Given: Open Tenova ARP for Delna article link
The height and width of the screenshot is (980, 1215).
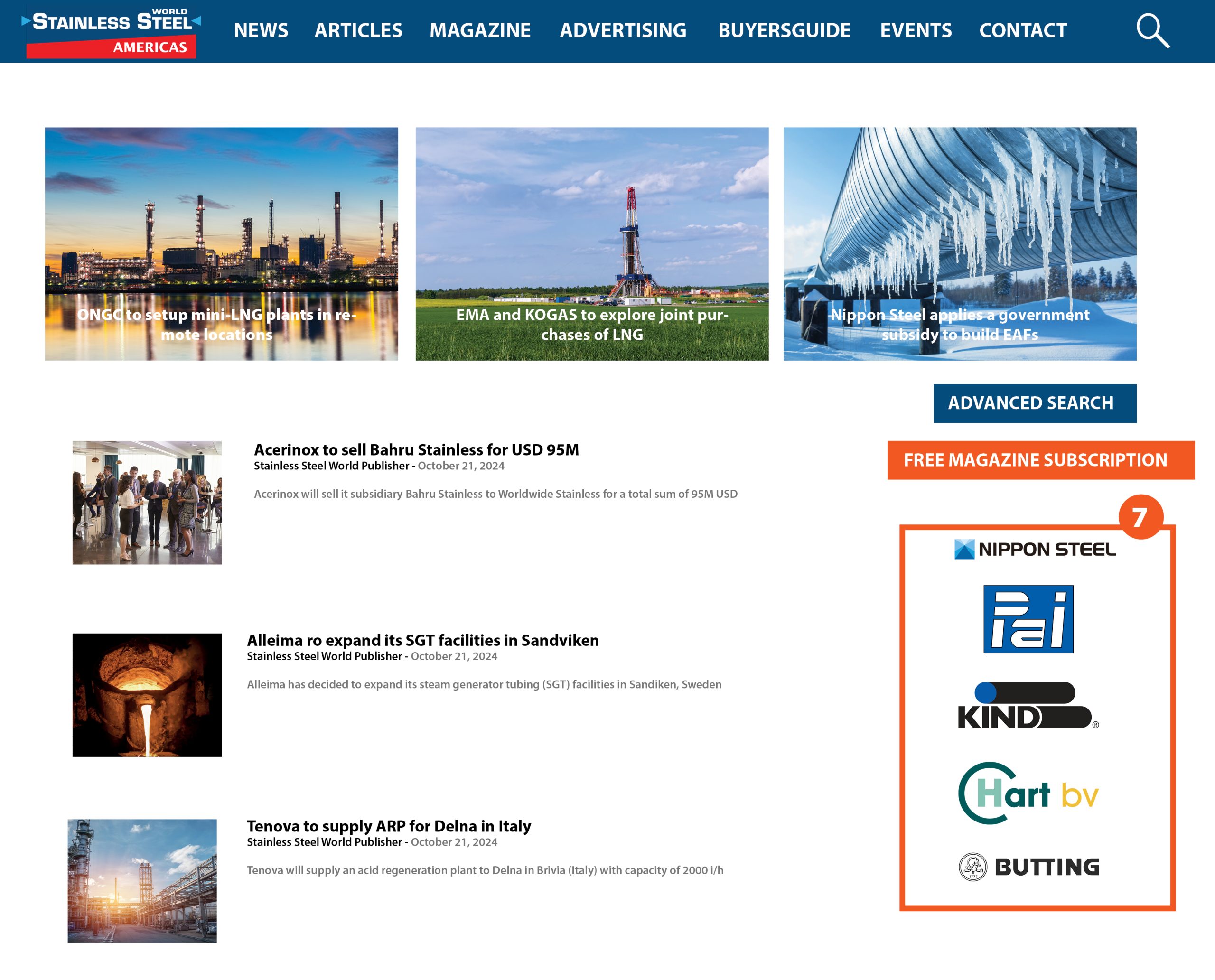Looking at the screenshot, I should (x=388, y=826).
